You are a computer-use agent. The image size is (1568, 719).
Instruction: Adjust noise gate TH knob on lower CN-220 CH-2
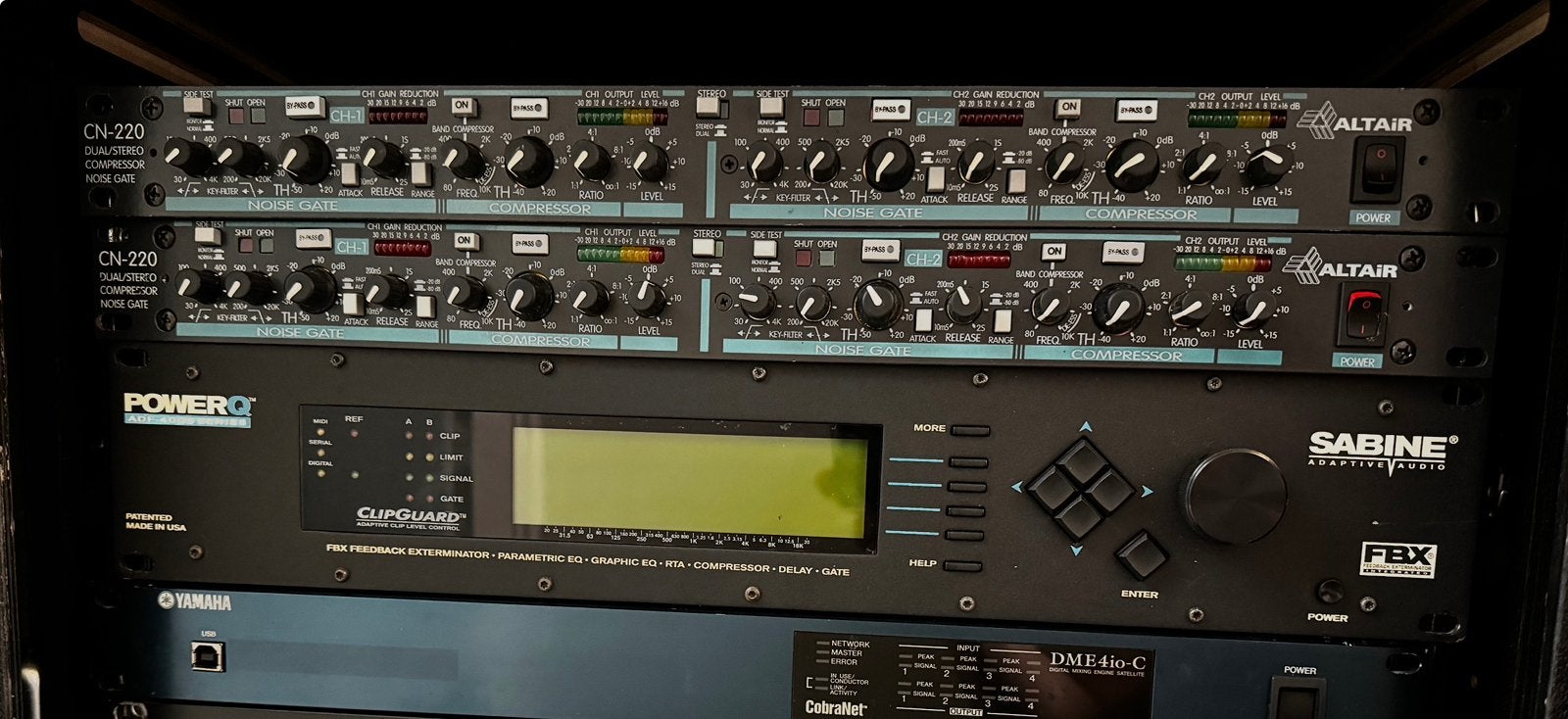[878, 303]
